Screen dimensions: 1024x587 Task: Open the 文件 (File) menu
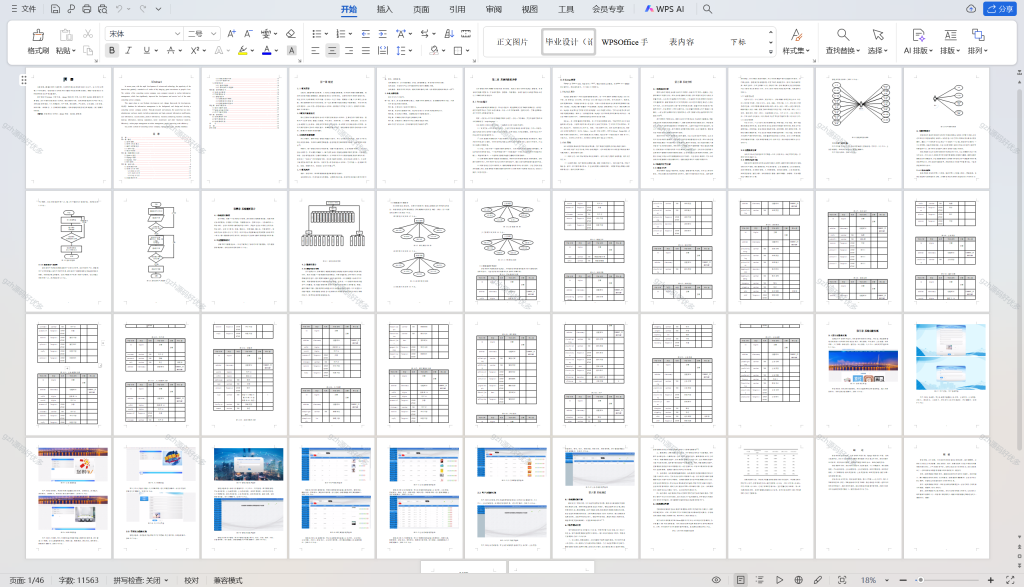pyautogui.click(x=24, y=9)
